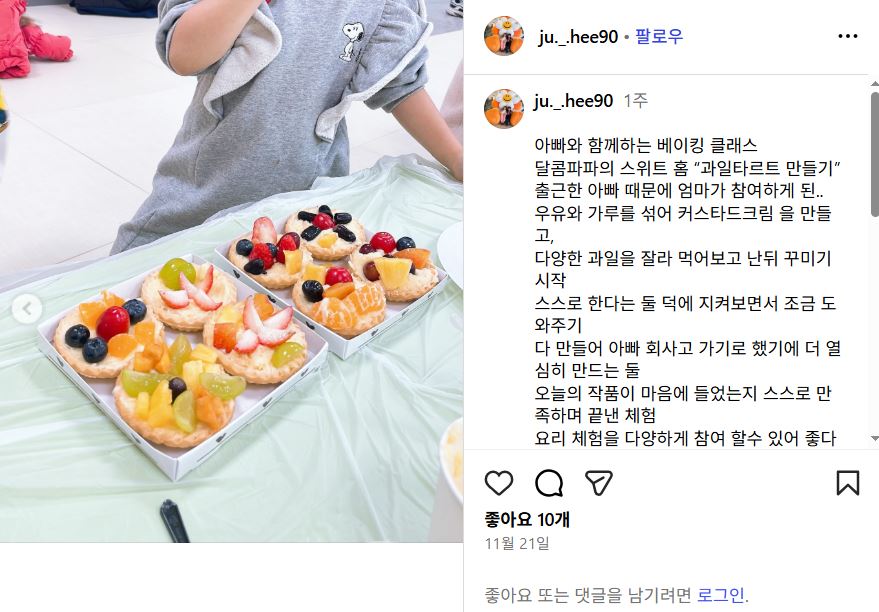Open the ju._.hee90 username in the header
Image resolution: width=879 pixels, height=612 pixels.
[x=577, y=37]
